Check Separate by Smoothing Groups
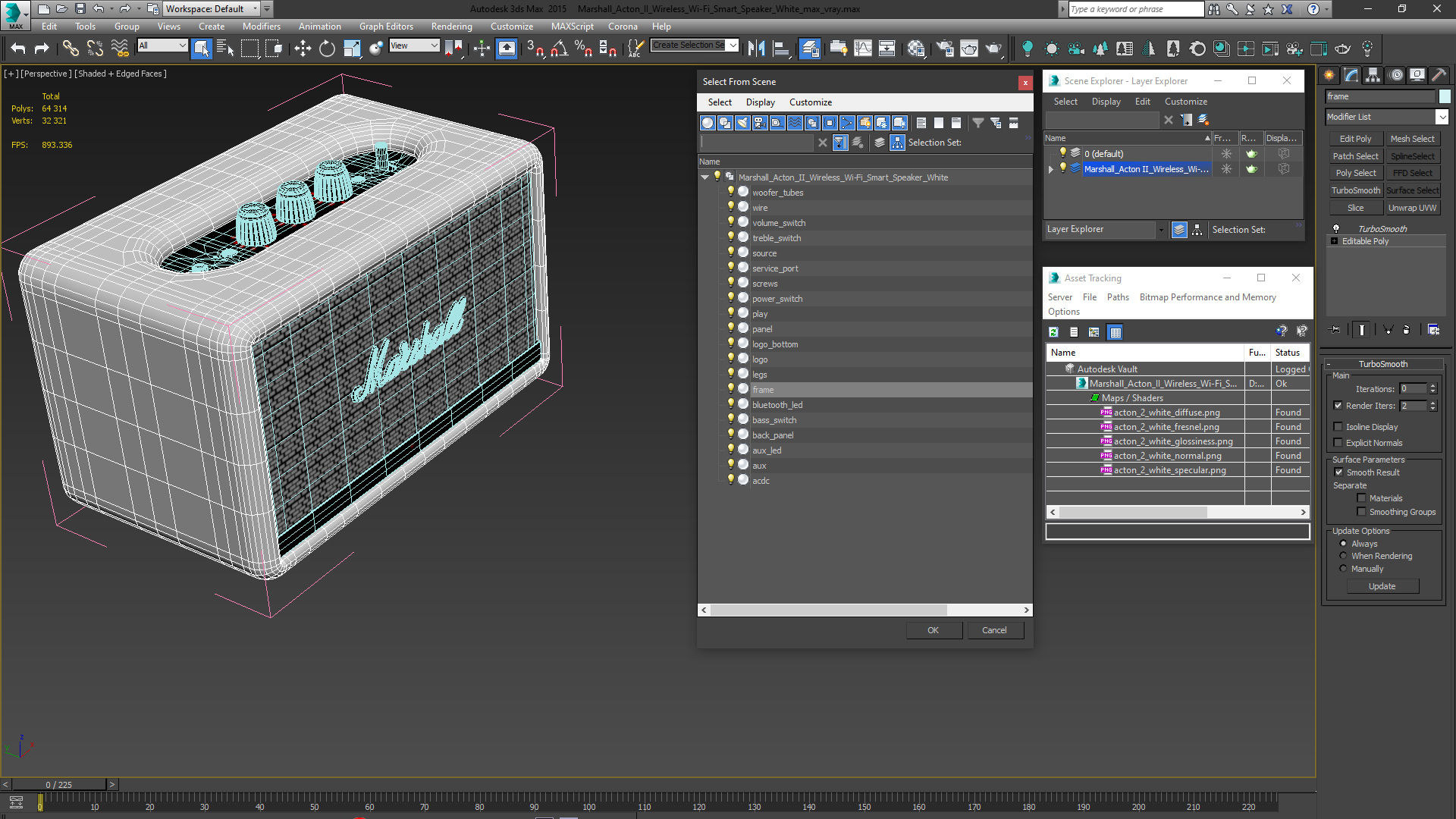Screen dimensions: 1456x819 coord(1362,512)
